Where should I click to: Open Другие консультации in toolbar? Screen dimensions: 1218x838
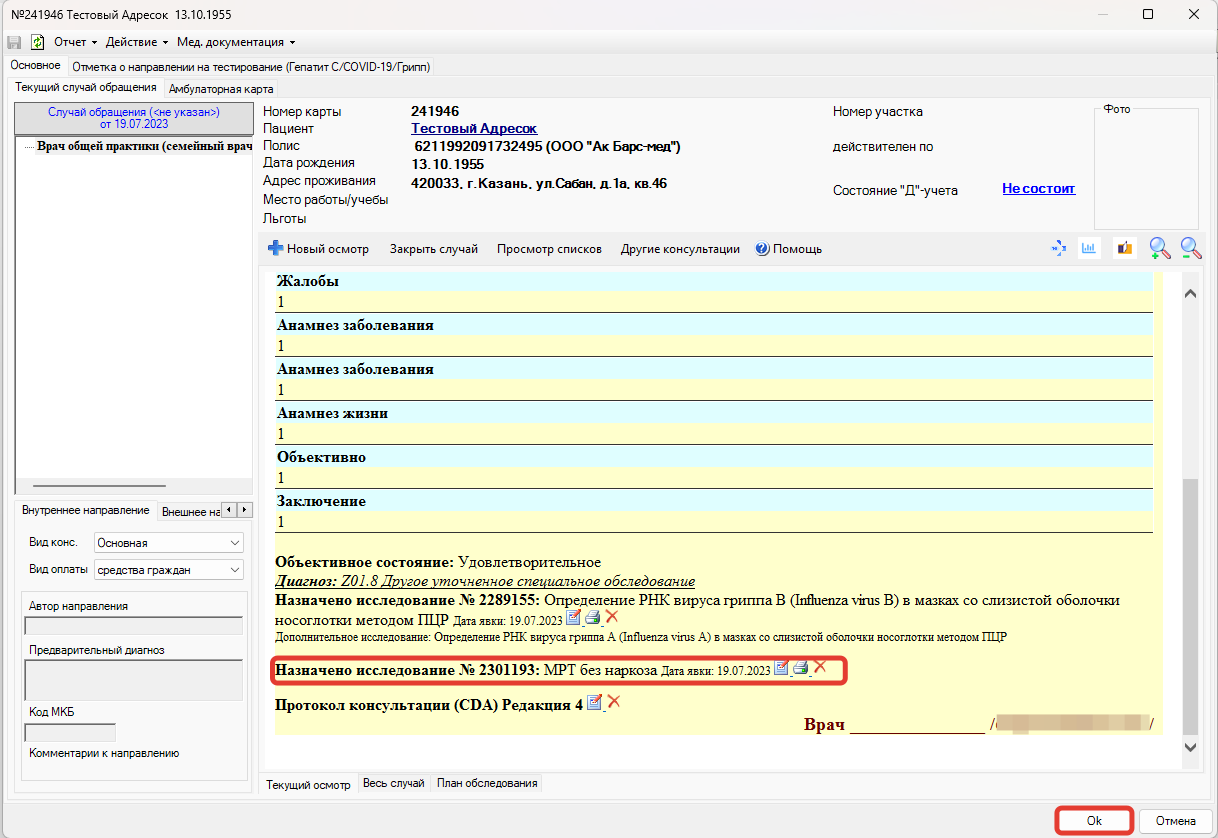680,249
